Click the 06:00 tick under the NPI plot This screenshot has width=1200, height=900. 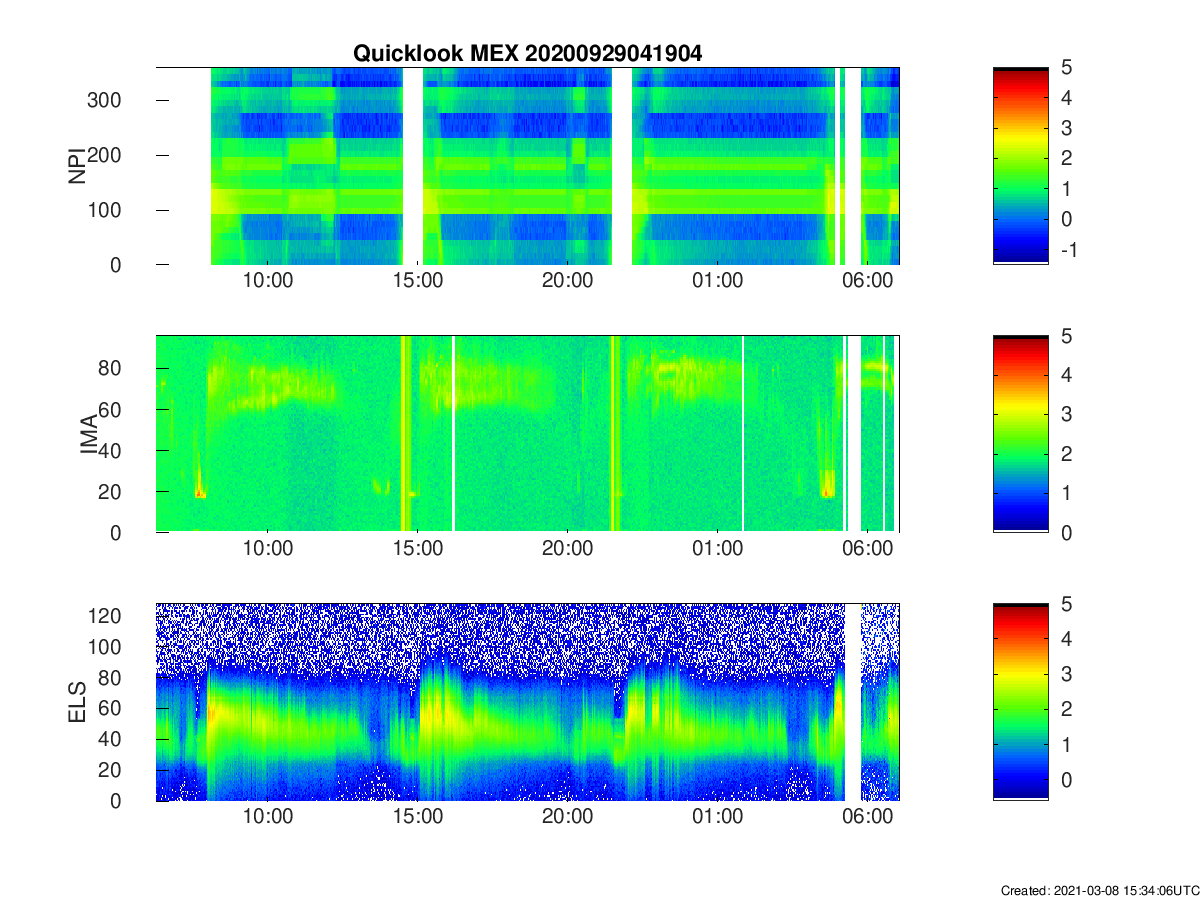point(867,281)
